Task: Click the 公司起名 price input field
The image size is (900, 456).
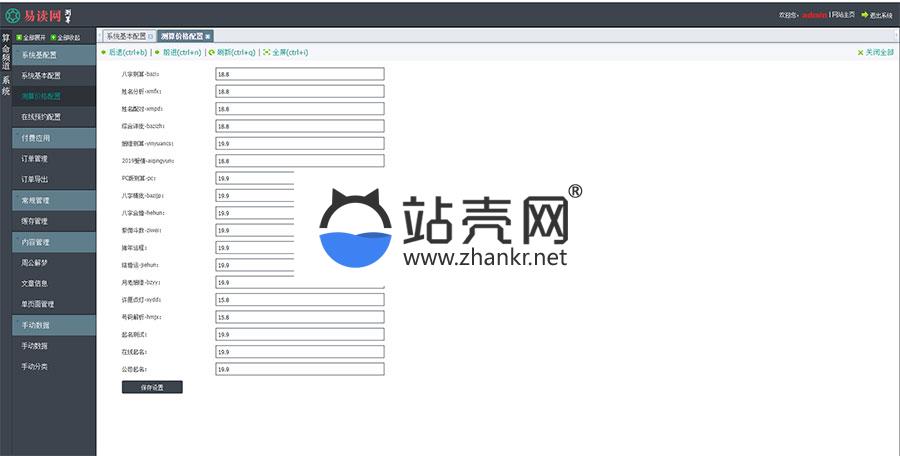Action: pyautogui.click(x=299, y=369)
